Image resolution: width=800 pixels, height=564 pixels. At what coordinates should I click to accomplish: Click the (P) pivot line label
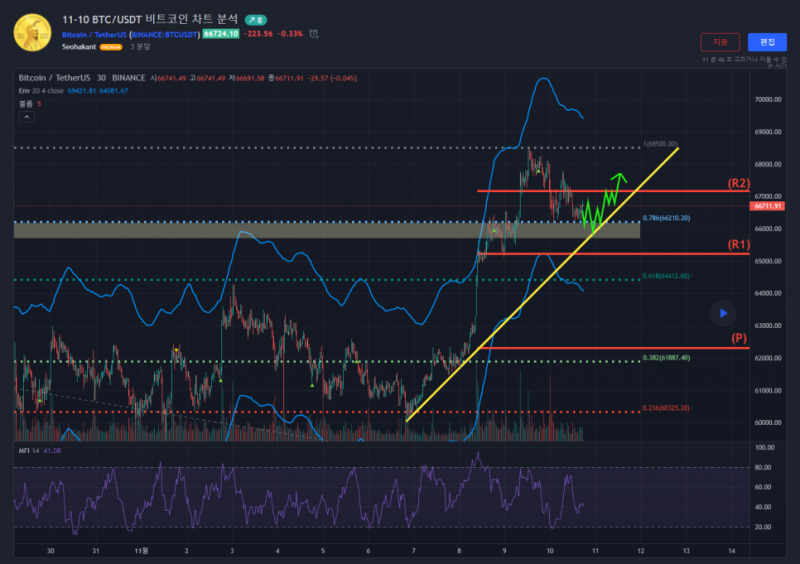tap(740, 339)
